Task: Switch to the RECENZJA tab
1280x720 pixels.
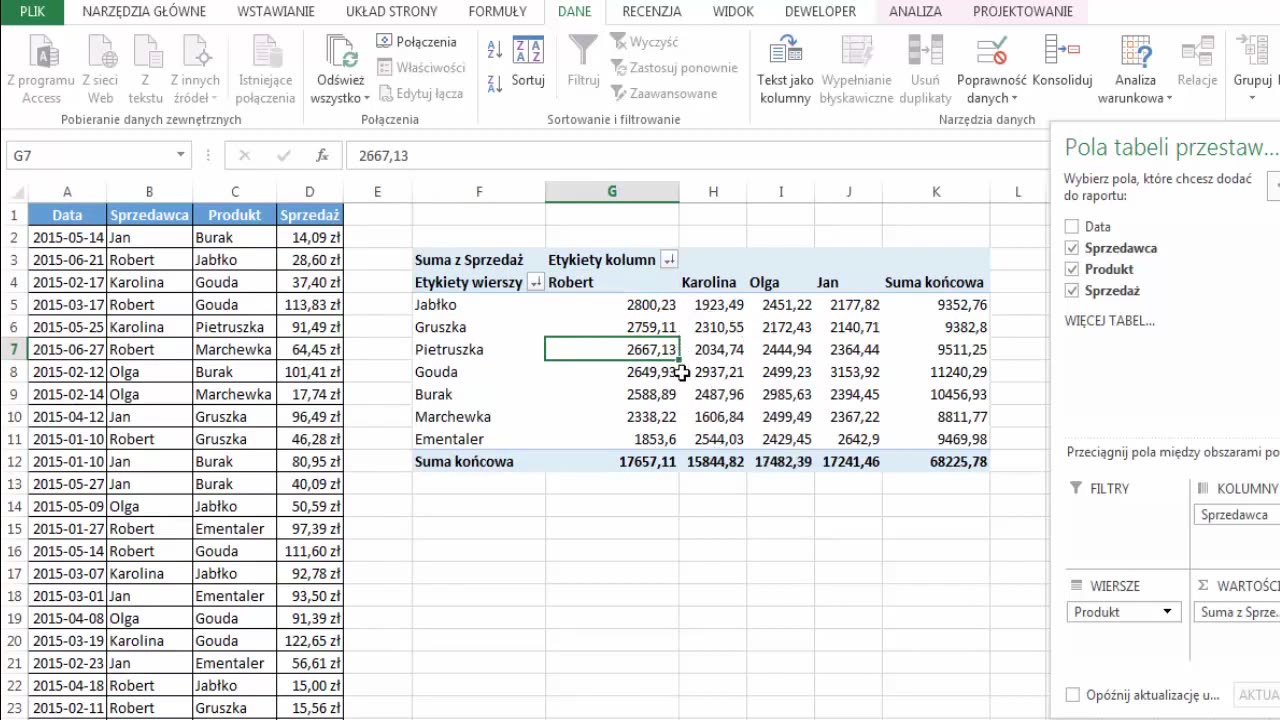Action: [x=652, y=12]
